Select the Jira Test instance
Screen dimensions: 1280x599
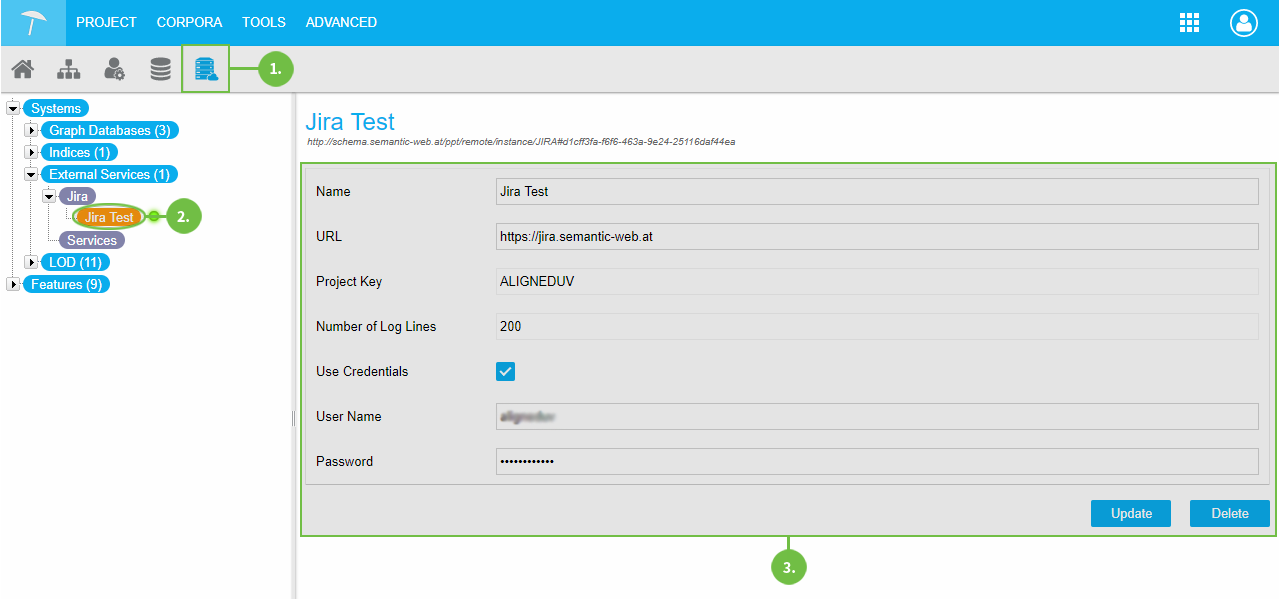point(109,217)
